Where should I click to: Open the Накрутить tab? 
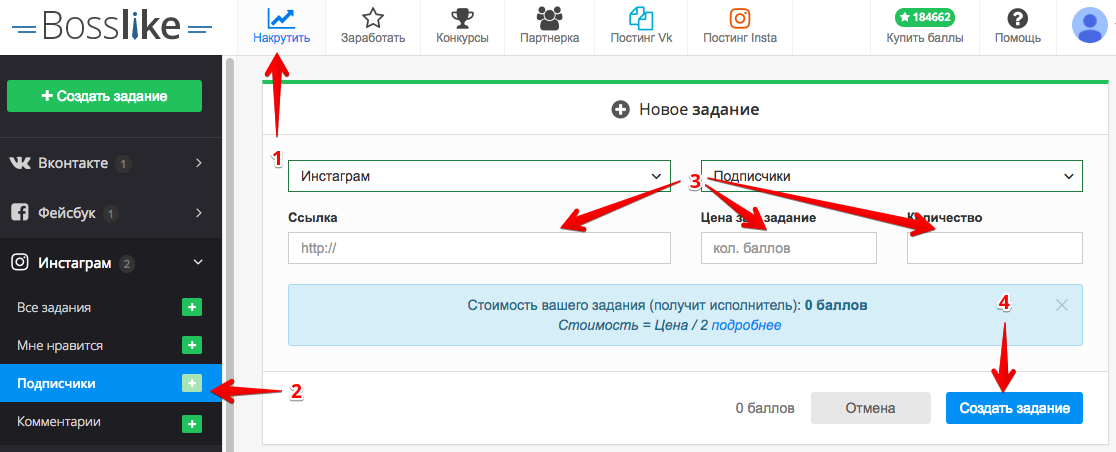[282, 27]
